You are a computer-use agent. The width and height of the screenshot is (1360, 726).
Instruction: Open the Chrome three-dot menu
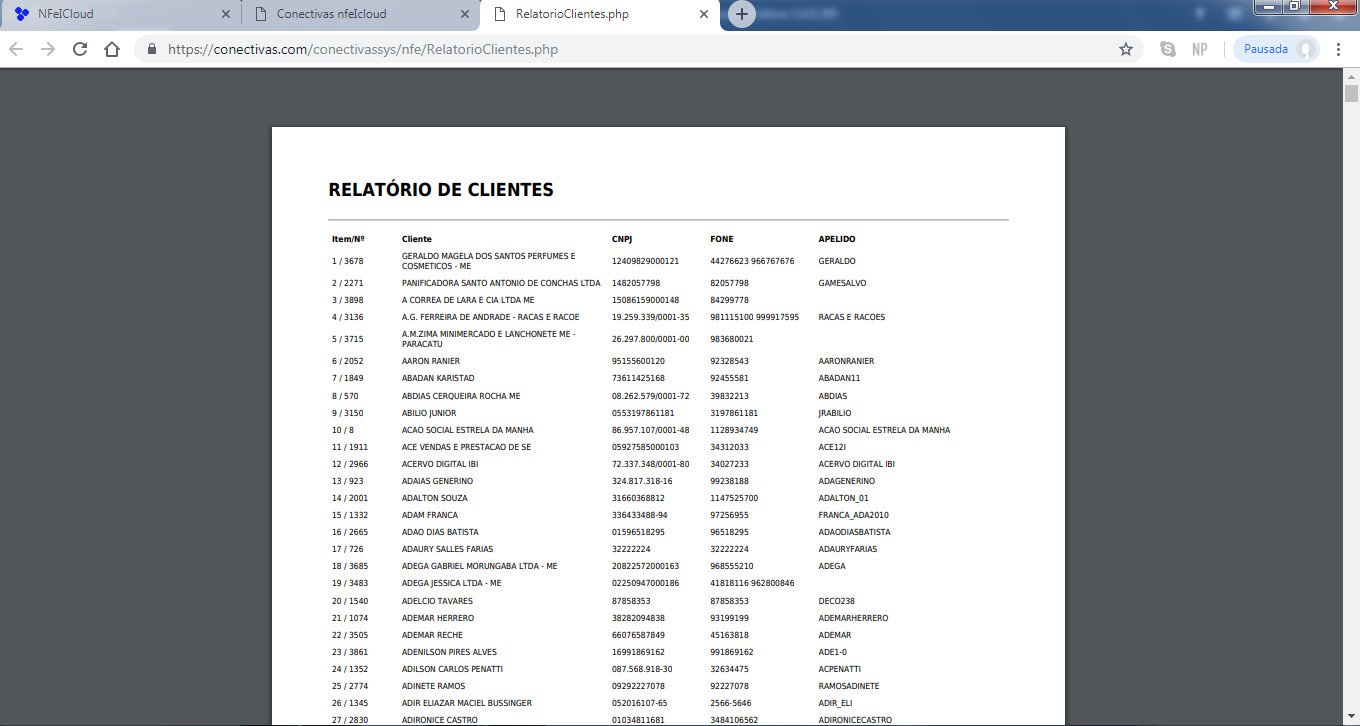(1338, 49)
